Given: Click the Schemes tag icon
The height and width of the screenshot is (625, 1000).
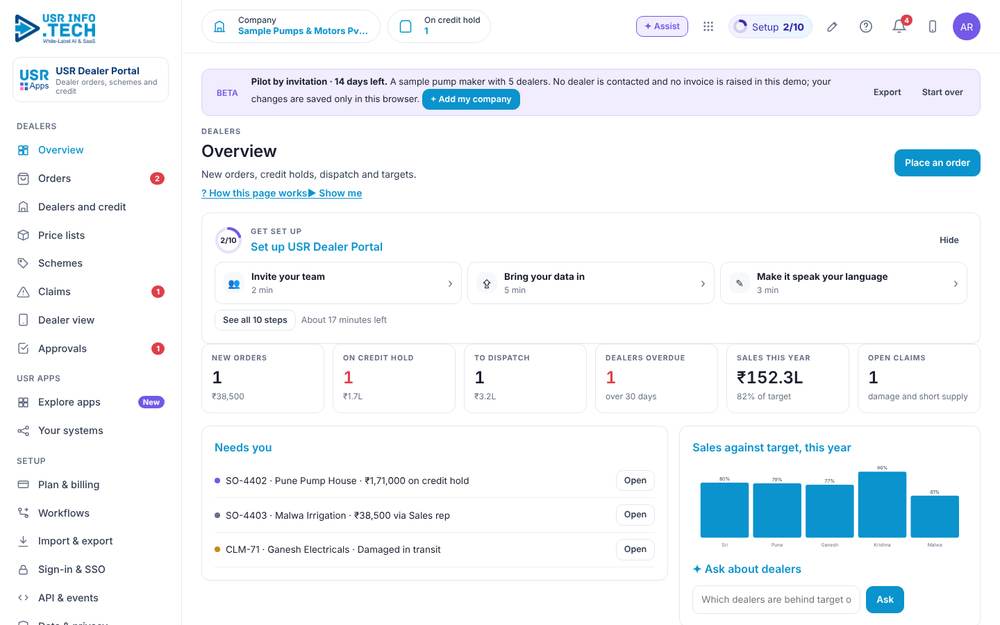Looking at the screenshot, I should pos(23,263).
